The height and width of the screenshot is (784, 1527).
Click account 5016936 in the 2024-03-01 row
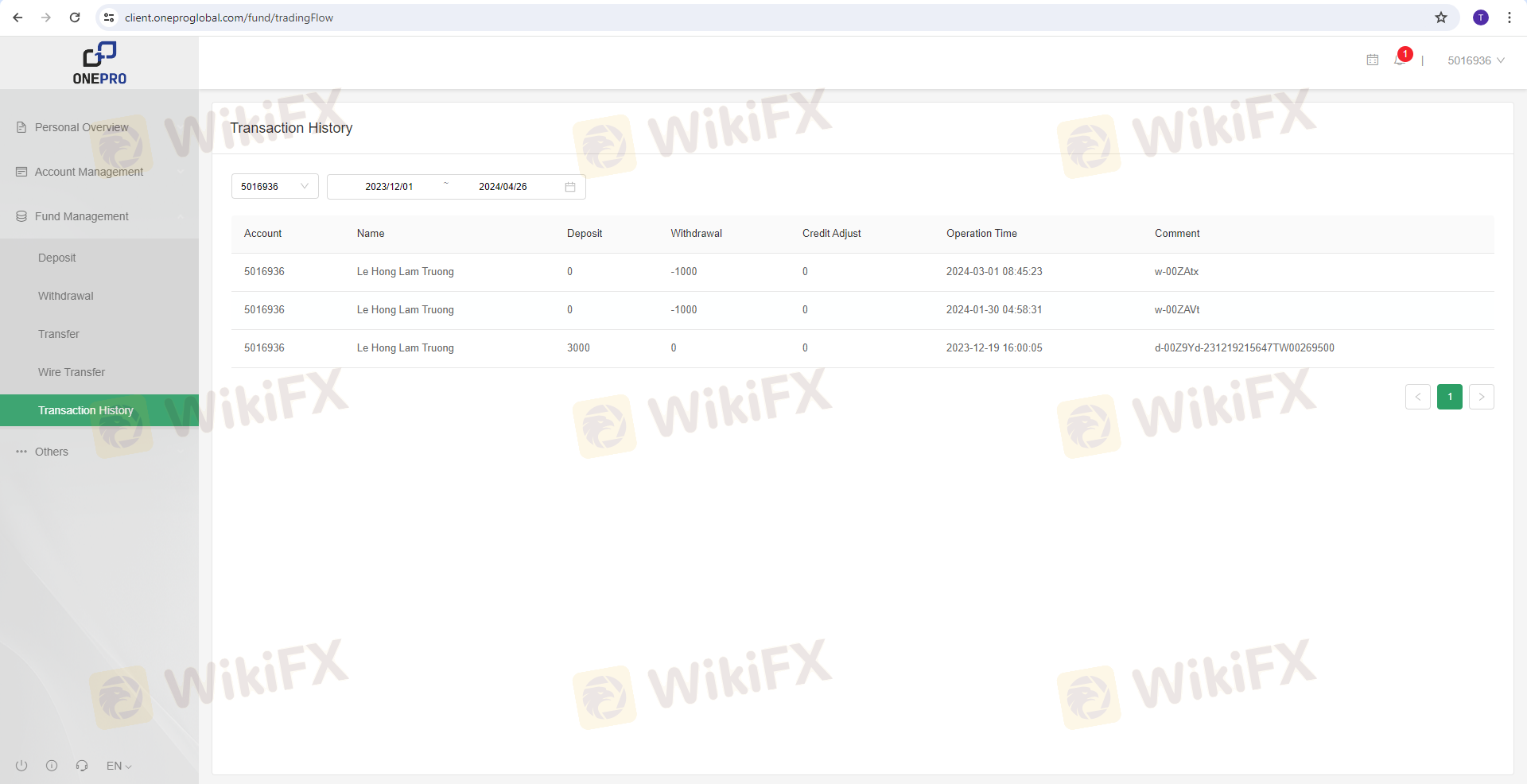pos(264,272)
